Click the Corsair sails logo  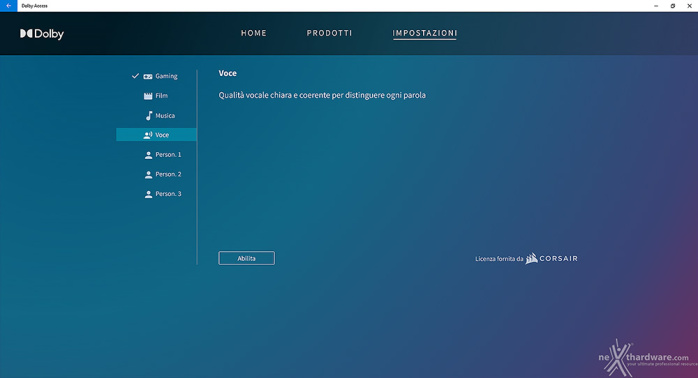[x=531, y=258]
